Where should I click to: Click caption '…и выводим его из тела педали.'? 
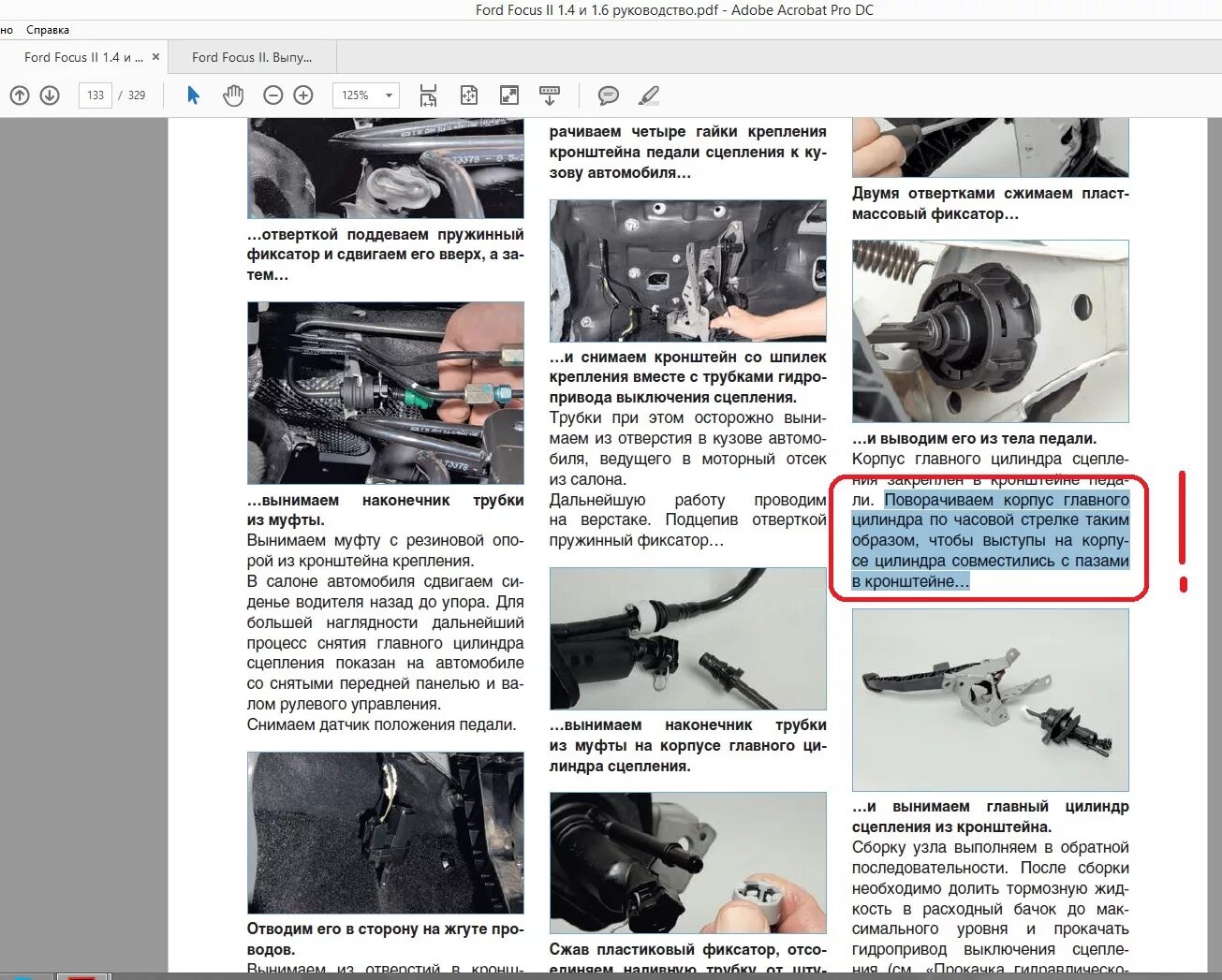(974, 439)
